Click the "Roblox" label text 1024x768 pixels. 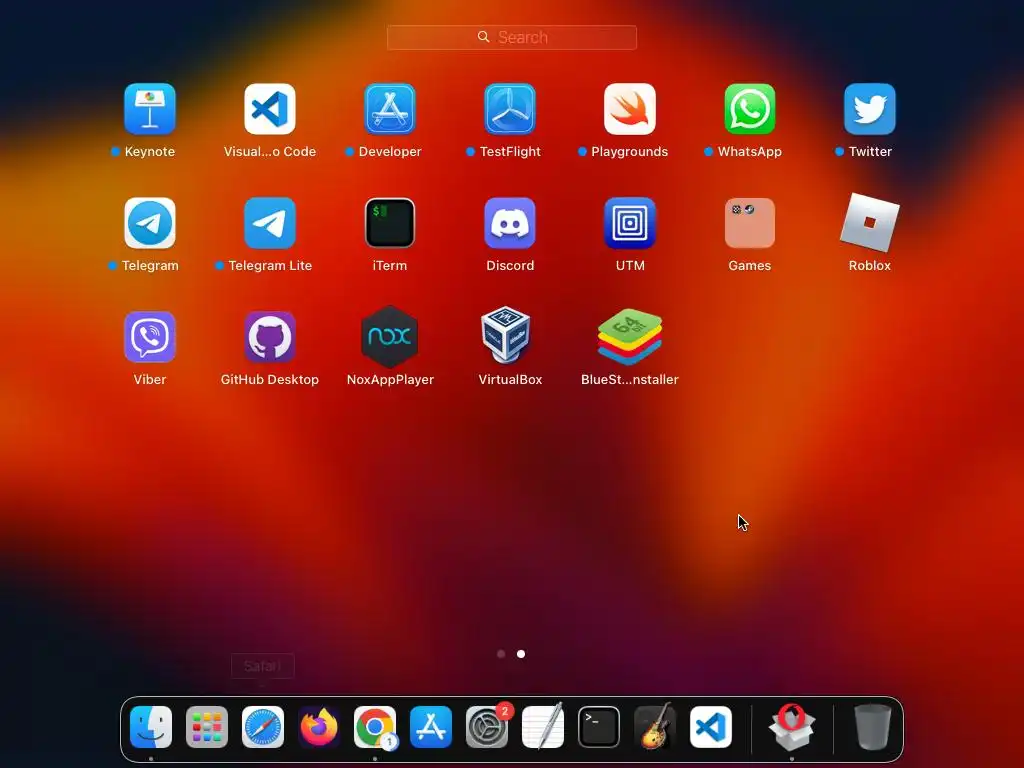[x=870, y=266]
